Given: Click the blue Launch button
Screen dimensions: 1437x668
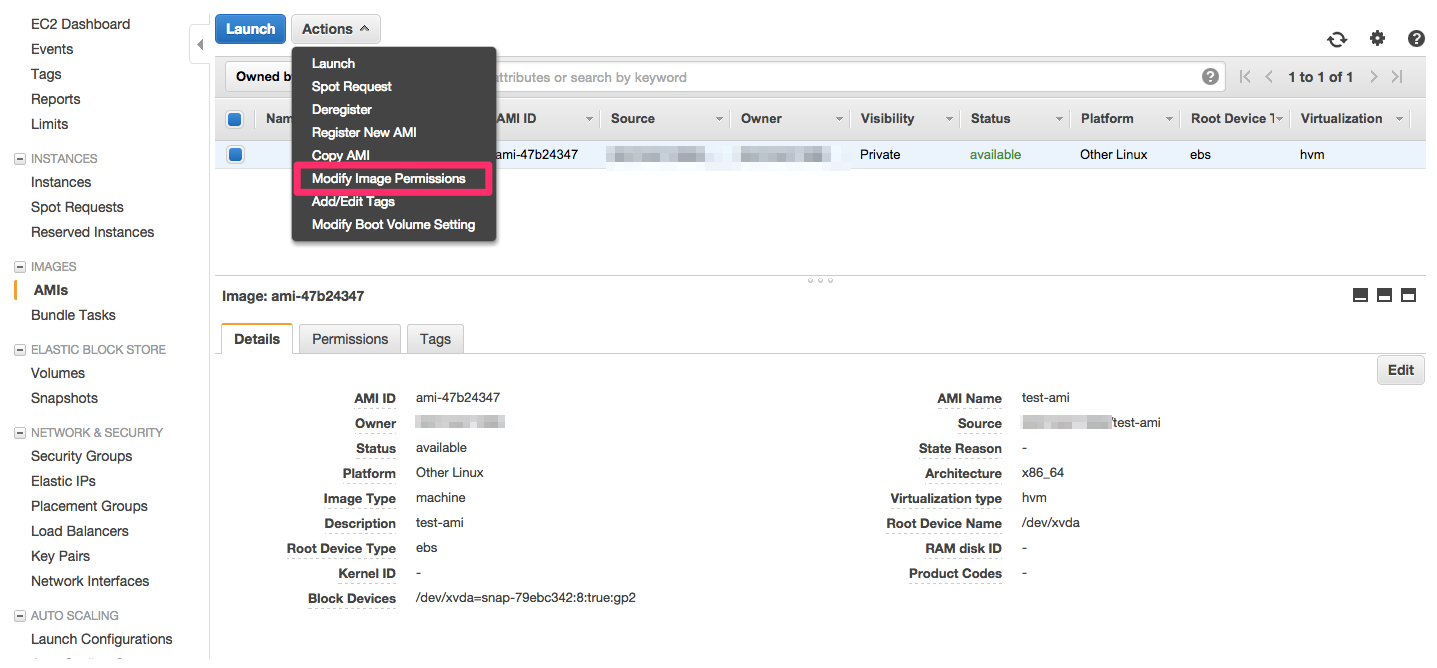Looking at the screenshot, I should (x=250, y=29).
